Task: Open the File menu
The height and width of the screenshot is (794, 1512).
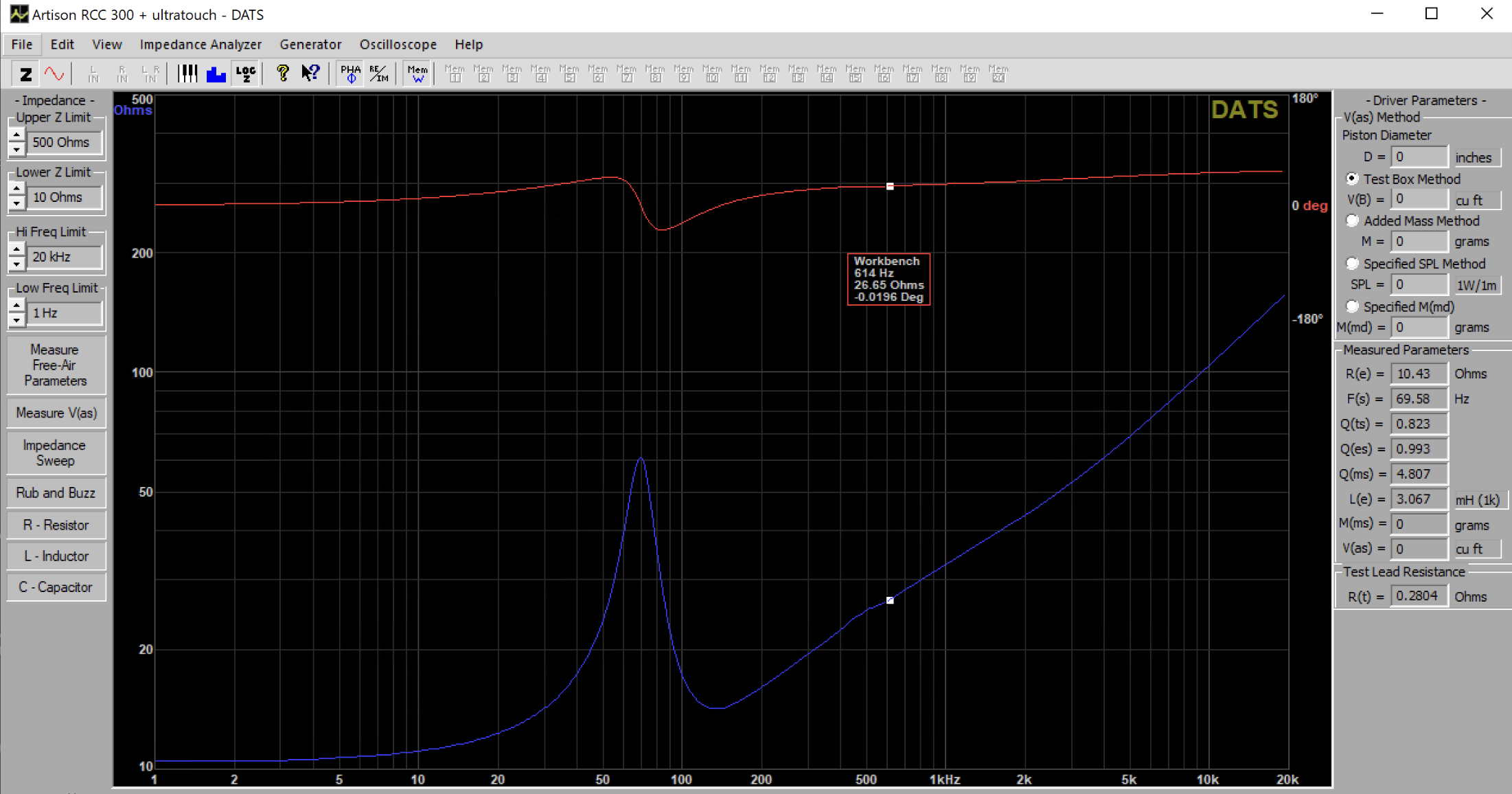Action: coord(22,45)
